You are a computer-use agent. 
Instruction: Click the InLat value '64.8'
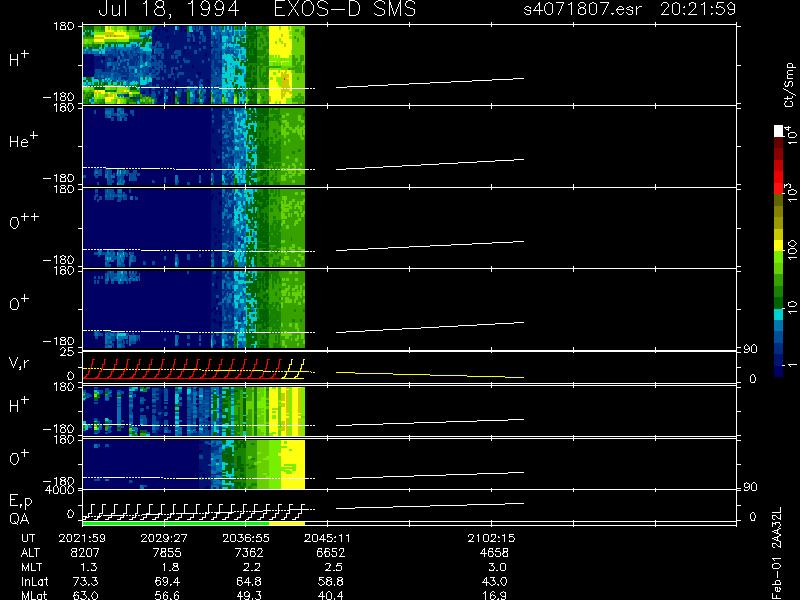249,582
